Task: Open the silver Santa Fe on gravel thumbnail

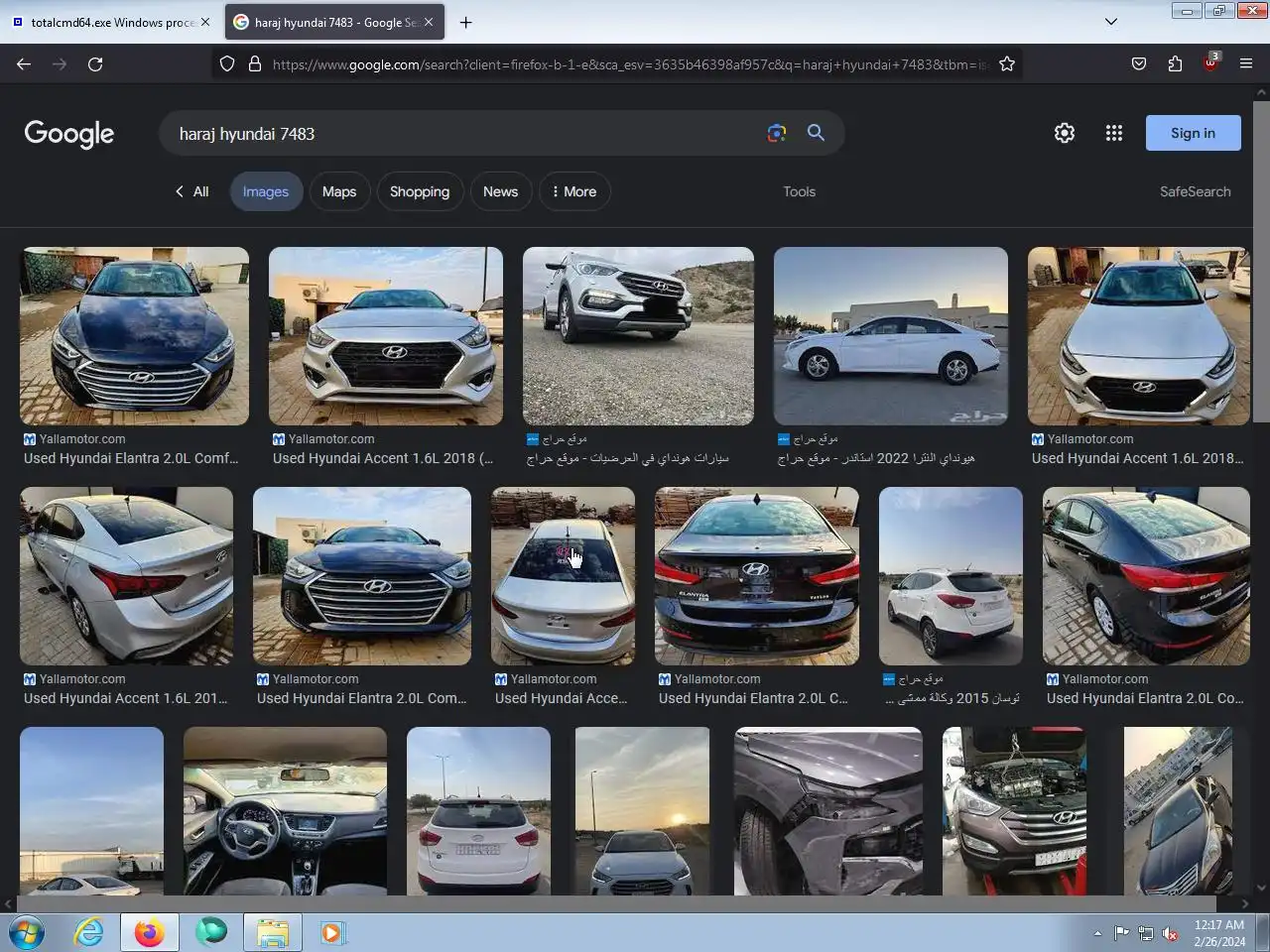Action: coord(638,336)
